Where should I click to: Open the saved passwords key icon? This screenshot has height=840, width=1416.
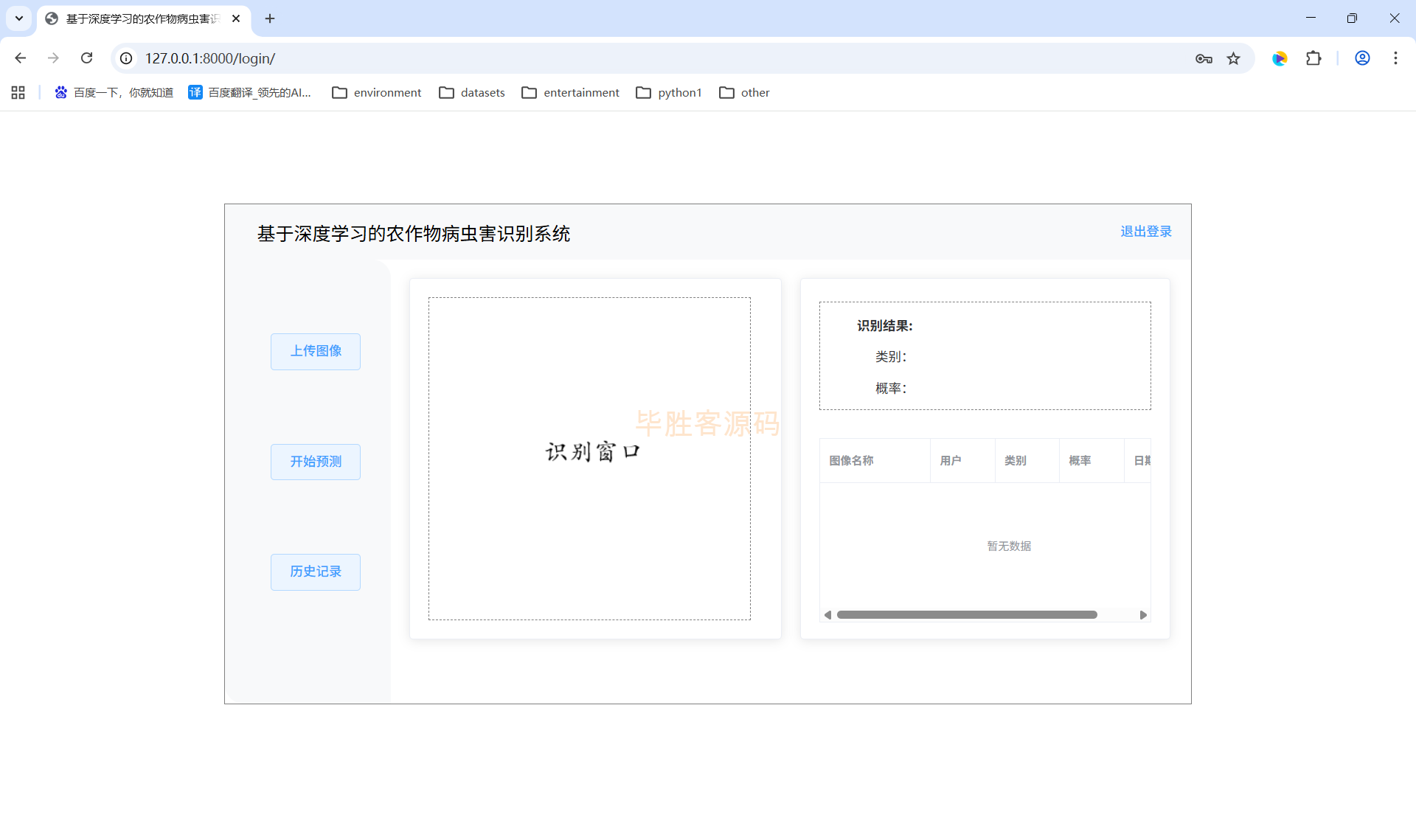1204,58
